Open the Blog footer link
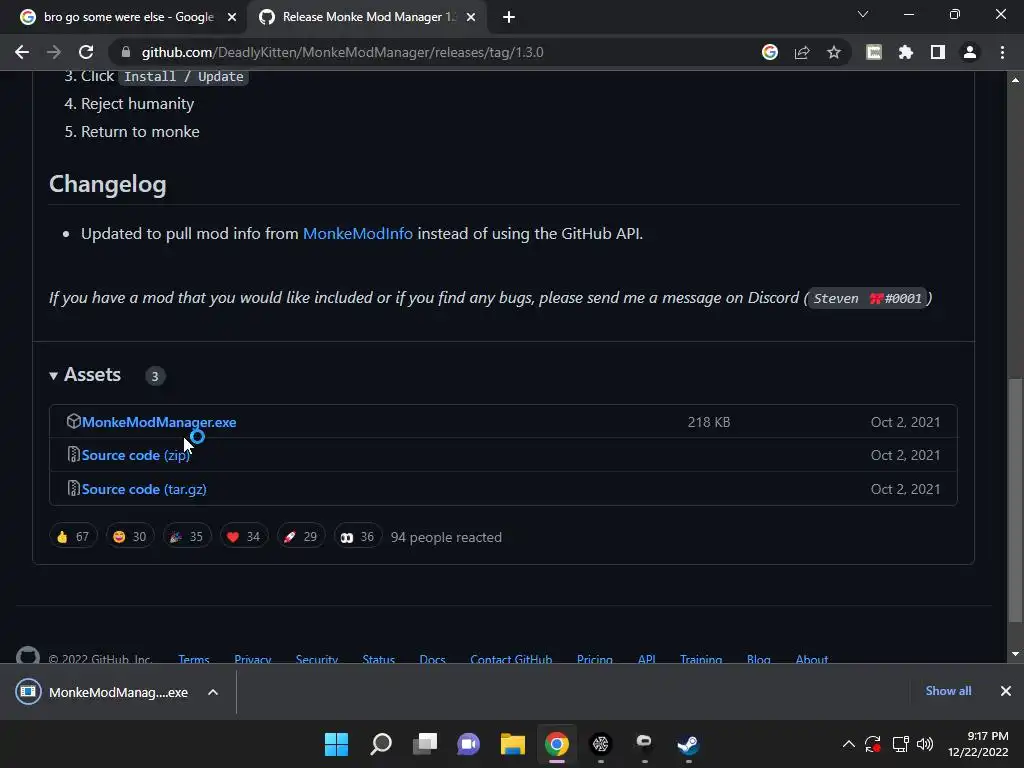The width and height of the screenshot is (1024, 768). coord(758,659)
